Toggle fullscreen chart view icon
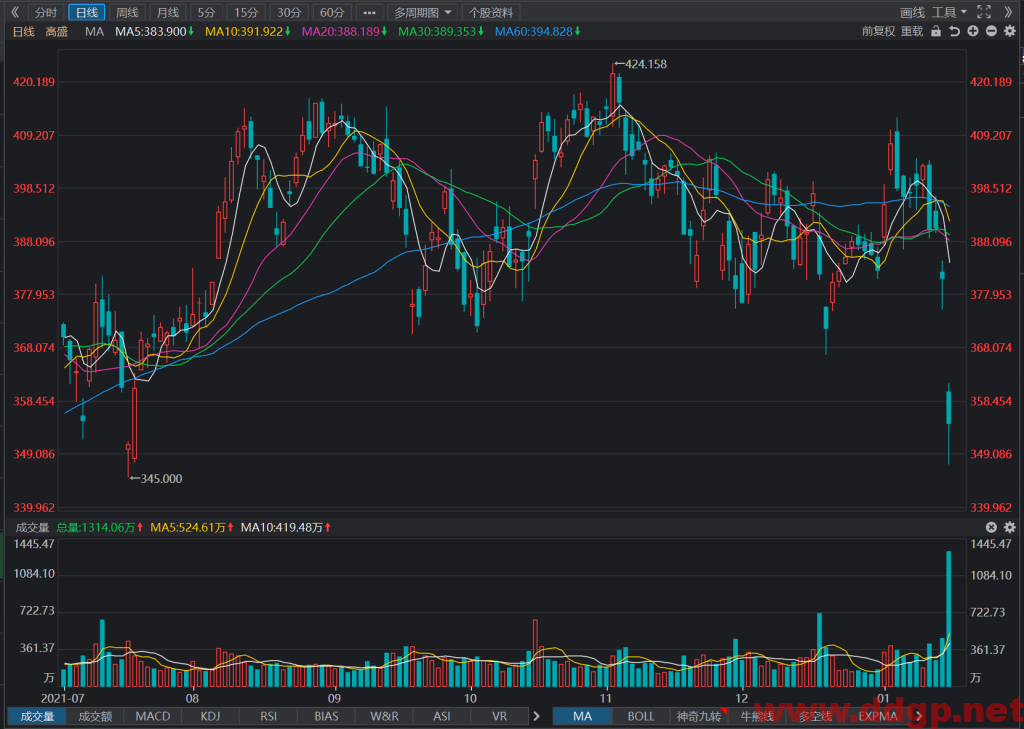Screen dimensions: 1024x729 pos(984,12)
